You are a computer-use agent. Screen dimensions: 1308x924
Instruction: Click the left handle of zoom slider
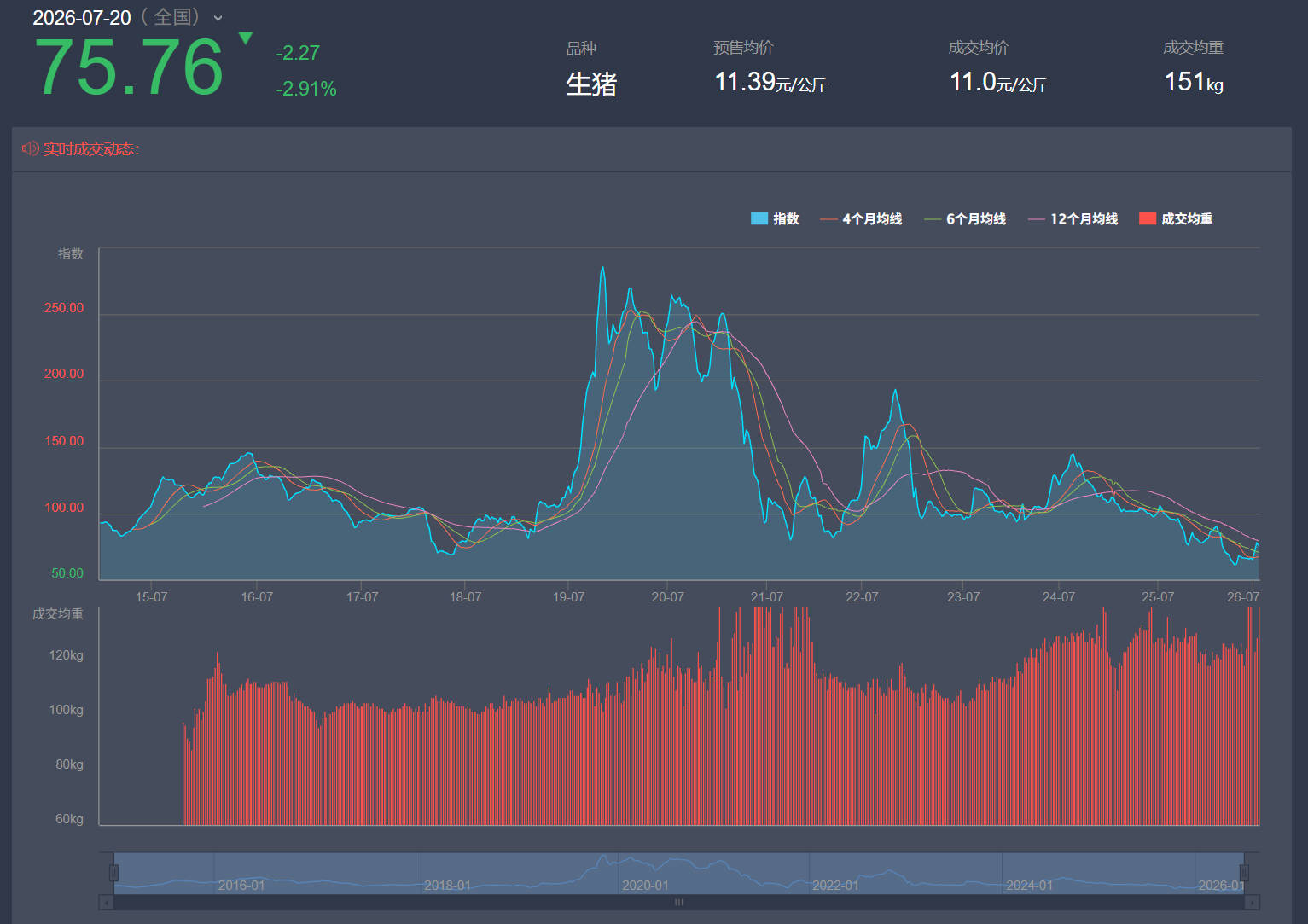(x=113, y=872)
